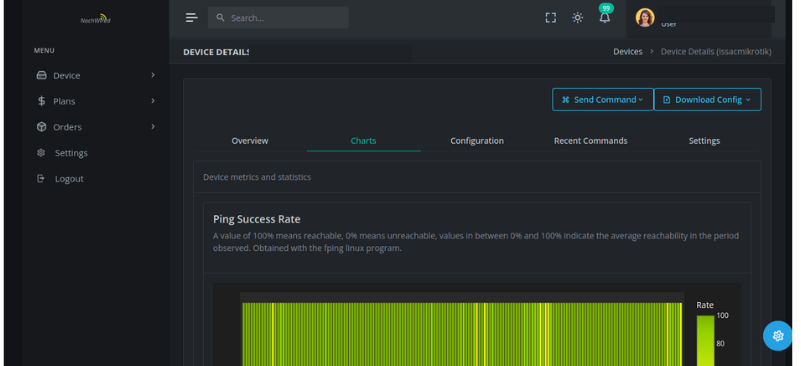This screenshot has width=801, height=366.
Task: Click the 100 value on Rate legend
Action: coord(722,315)
